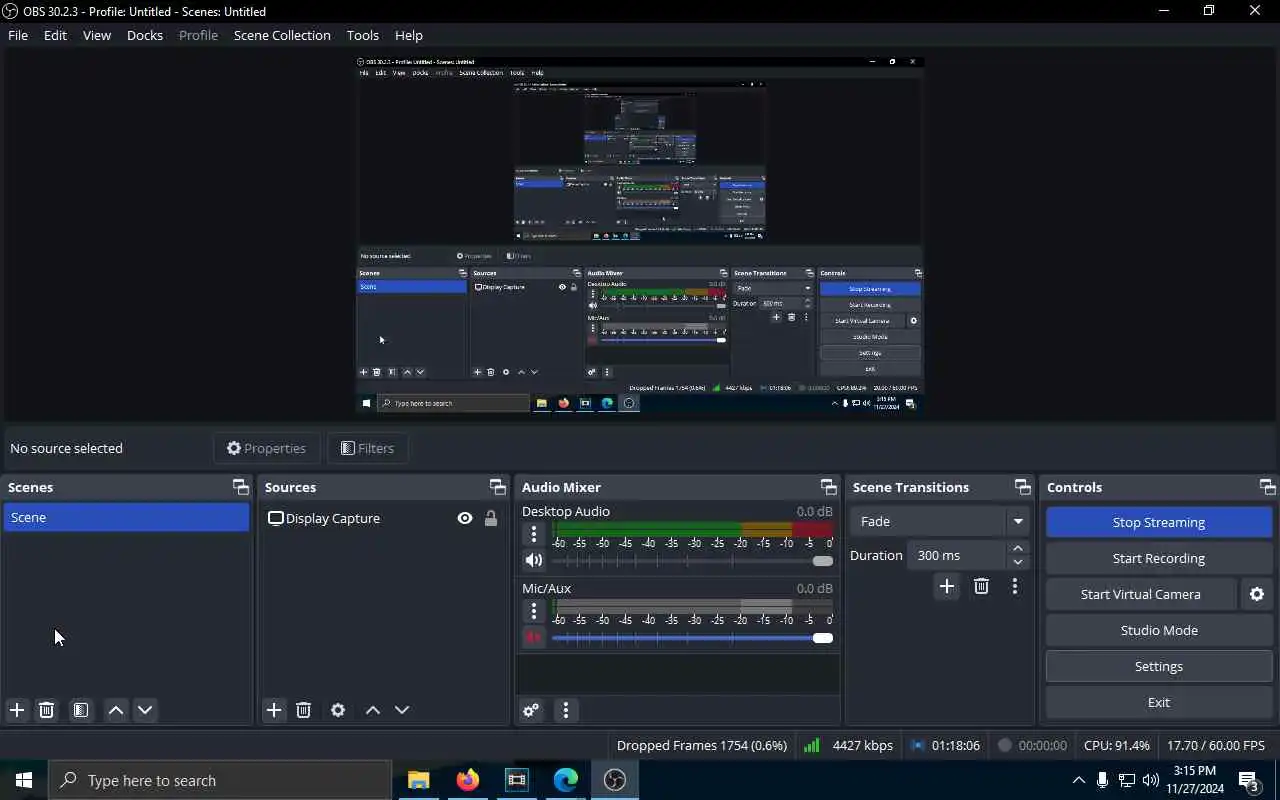Decrease transition duration stepper down
Viewport: 1280px width, 800px height.
(x=1018, y=562)
